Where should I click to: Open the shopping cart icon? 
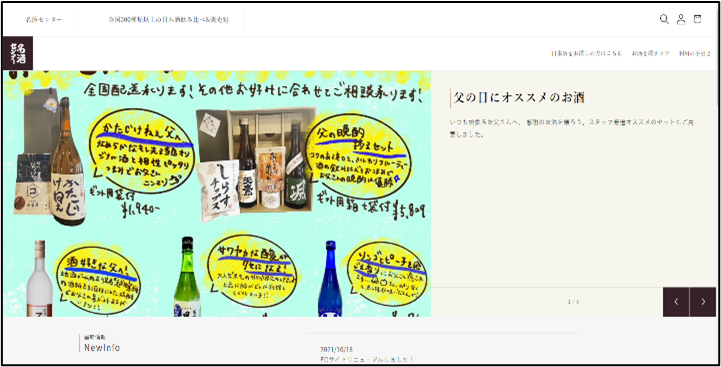(x=698, y=19)
